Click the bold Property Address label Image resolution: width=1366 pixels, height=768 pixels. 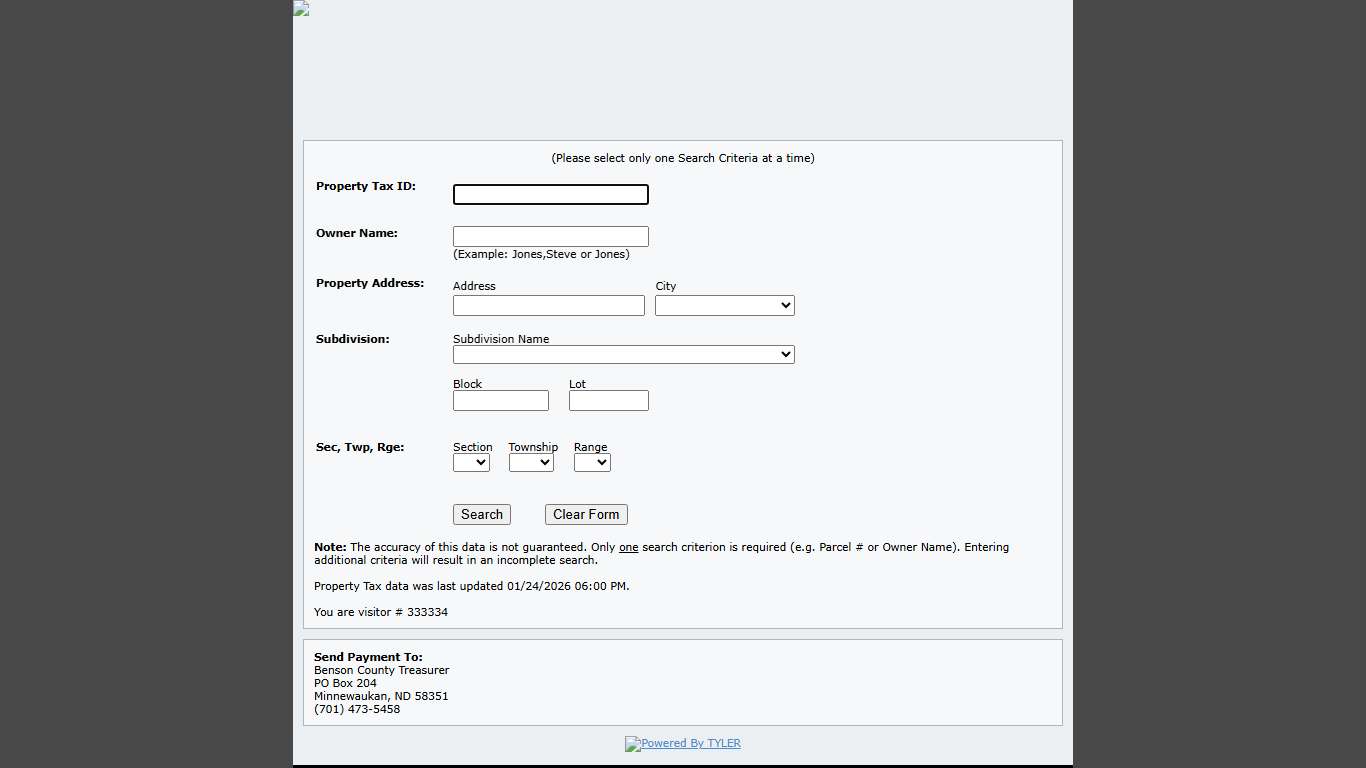[370, 284]
